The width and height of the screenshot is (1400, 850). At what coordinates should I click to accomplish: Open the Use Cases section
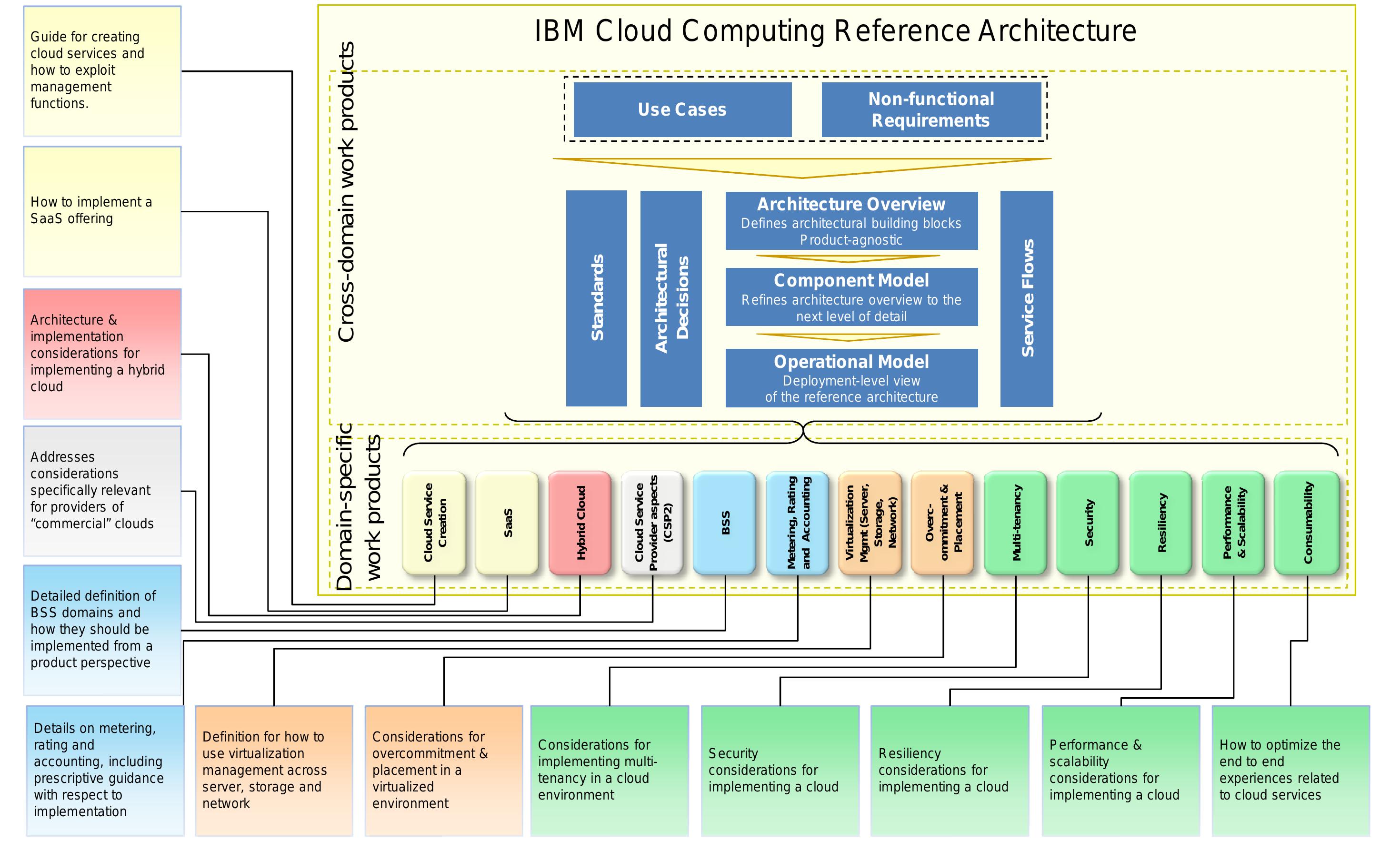[683, 110]
